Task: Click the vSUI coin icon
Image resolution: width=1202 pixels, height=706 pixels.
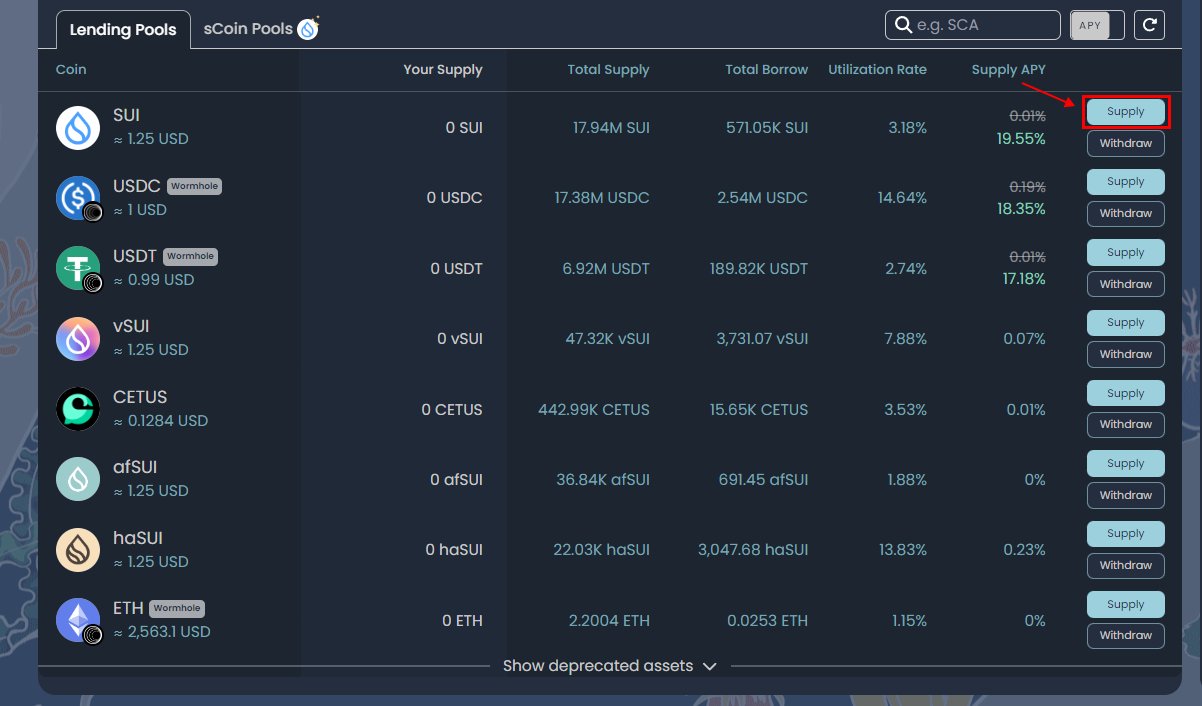Action: click(78, 339)
